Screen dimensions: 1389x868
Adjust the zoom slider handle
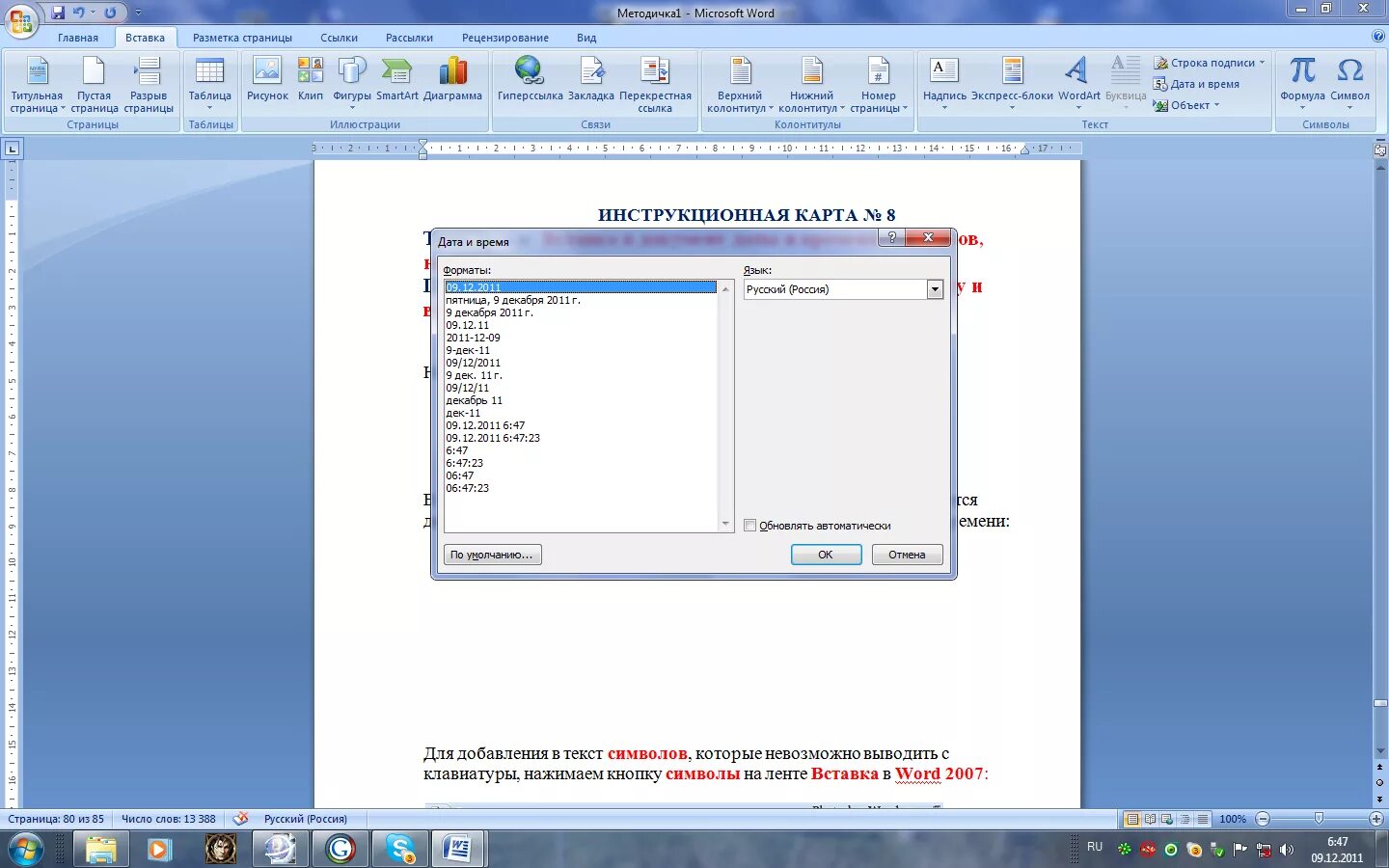pos(1319,819)
